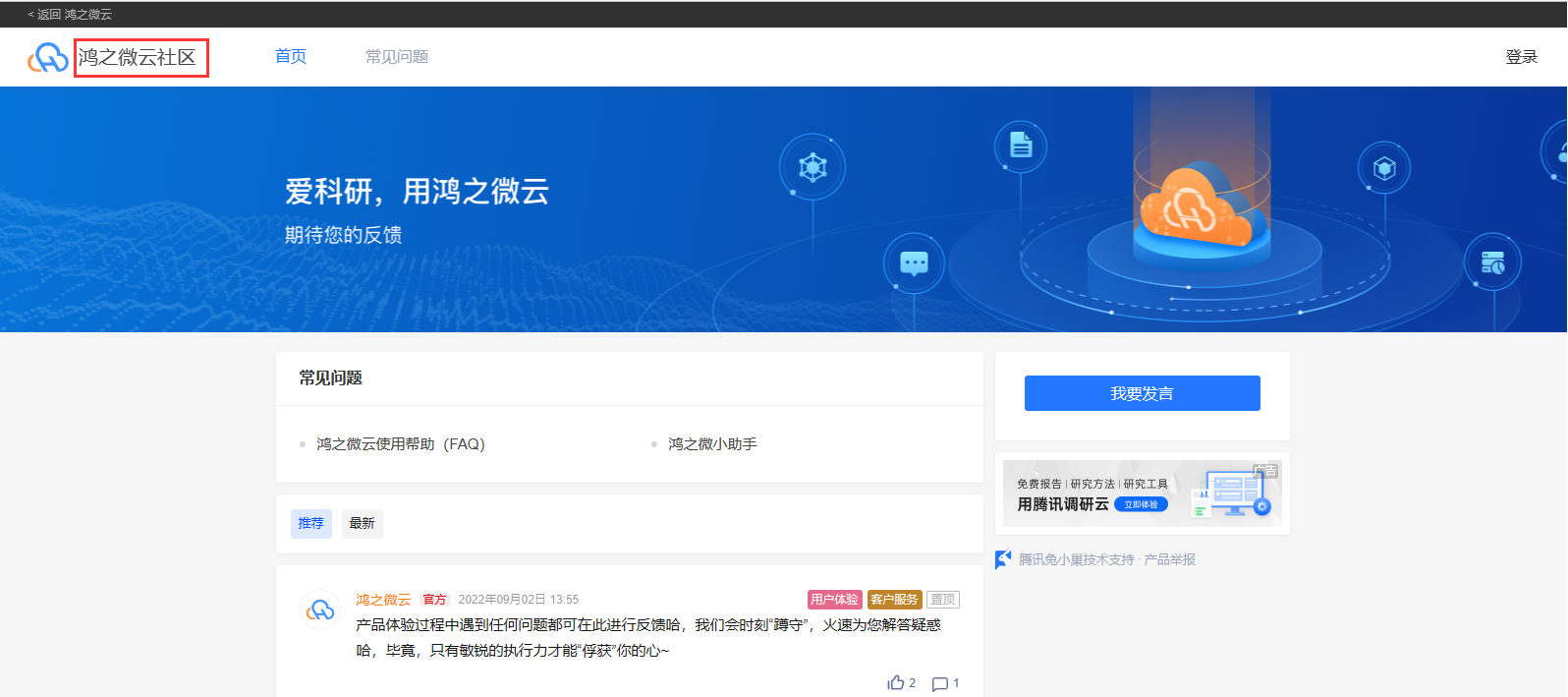Show posts under the 最新 filter

point(362,523)
